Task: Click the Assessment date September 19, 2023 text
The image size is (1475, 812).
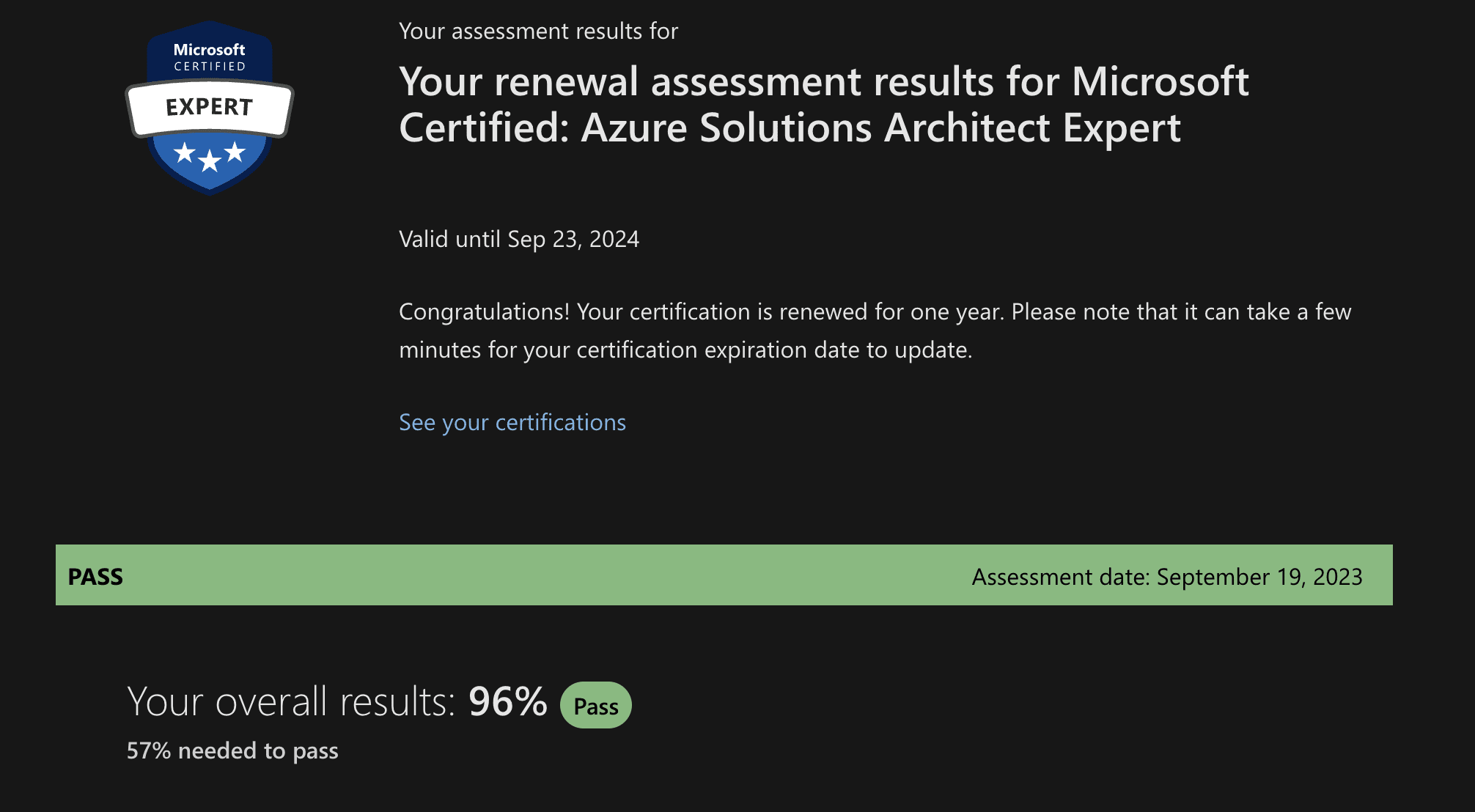Action: click(1167, 577)
